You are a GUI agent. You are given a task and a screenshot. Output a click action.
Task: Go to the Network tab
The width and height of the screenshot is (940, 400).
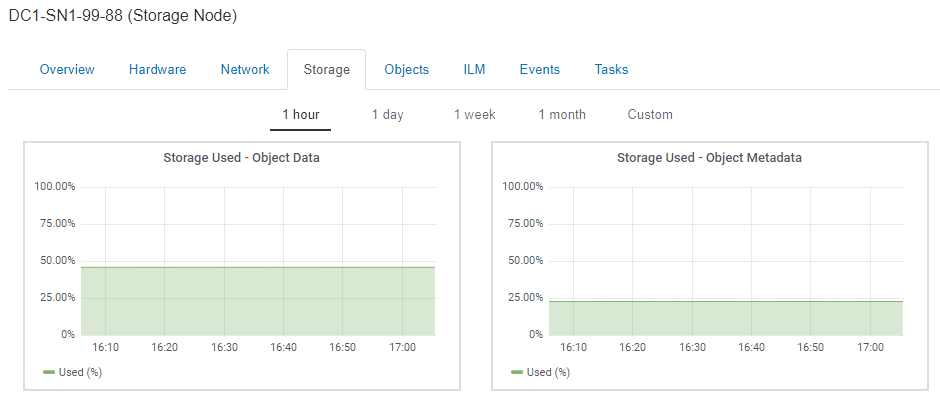(x=245, y=70)
